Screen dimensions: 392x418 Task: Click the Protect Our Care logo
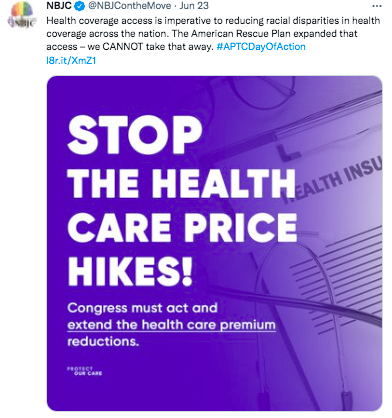click(84, 371)
